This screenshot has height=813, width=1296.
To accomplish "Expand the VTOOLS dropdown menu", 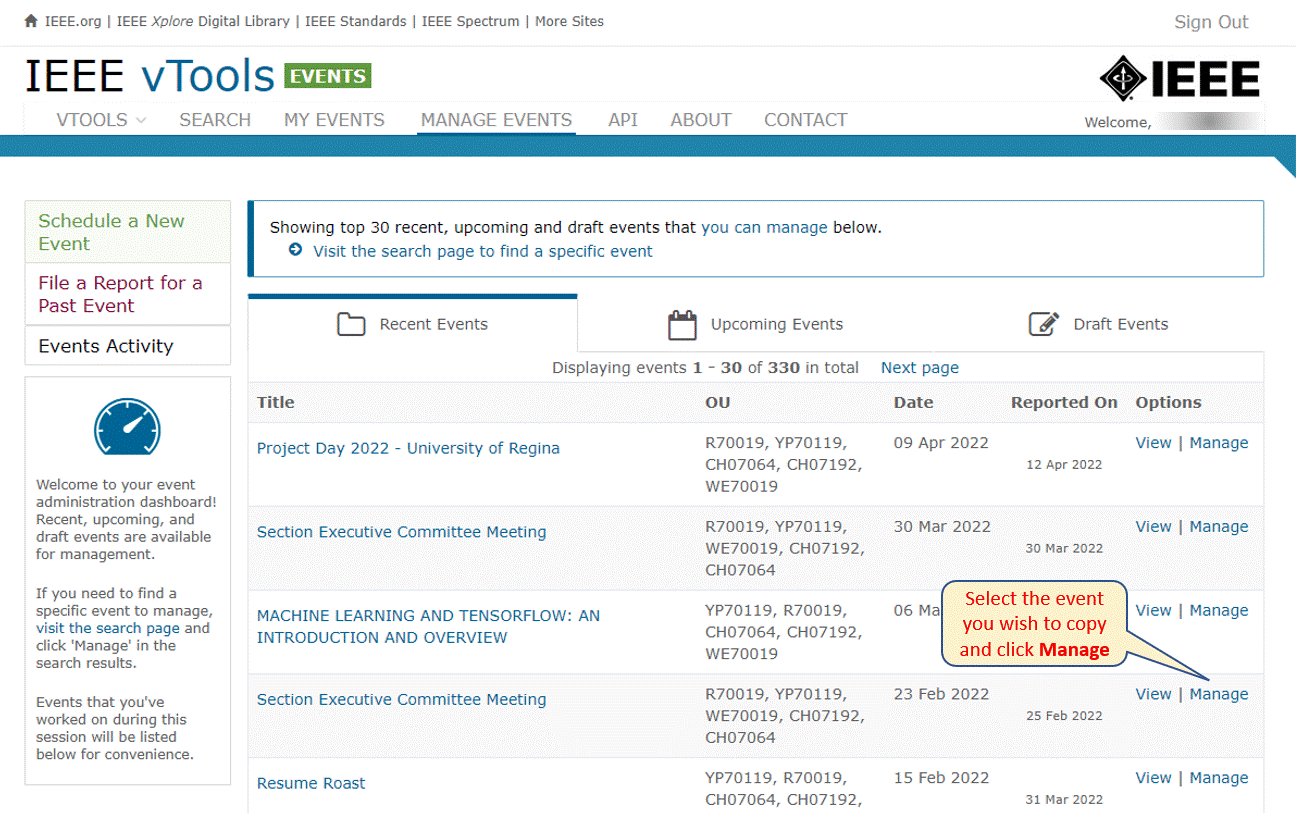I will (101, 120).
